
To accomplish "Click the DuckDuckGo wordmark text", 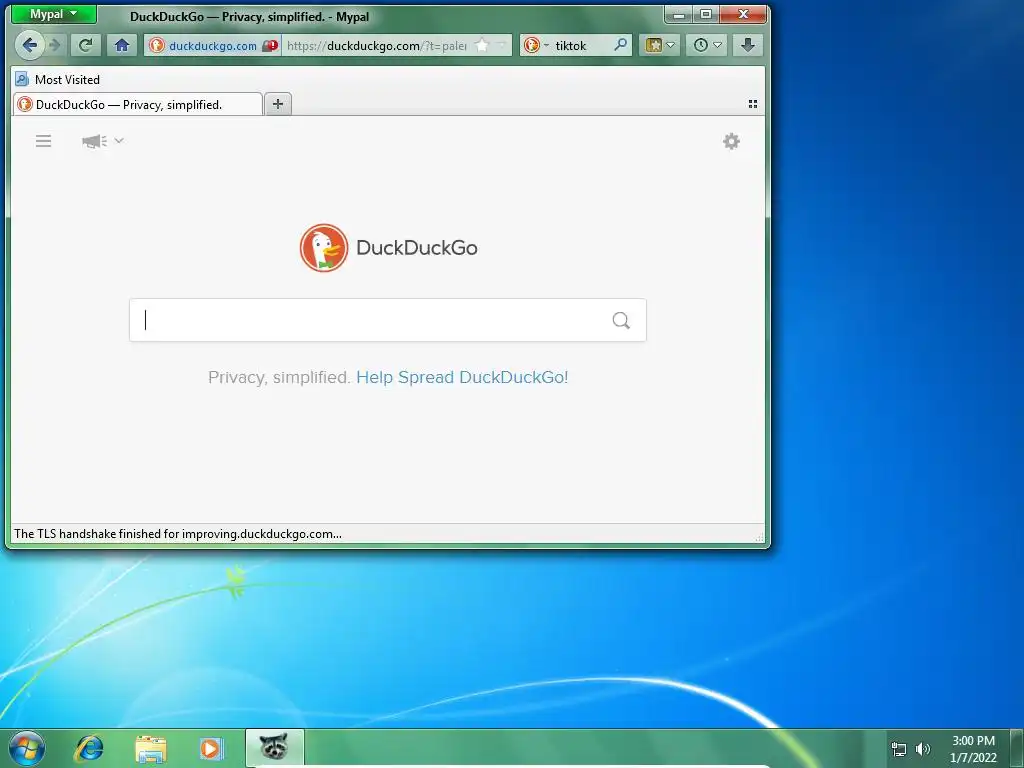I will [x=417, y=248].
